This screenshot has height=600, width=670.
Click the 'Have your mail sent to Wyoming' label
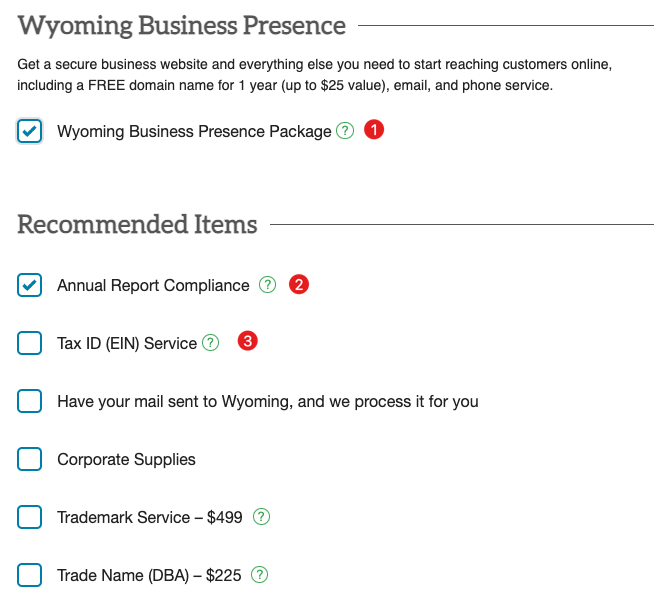268,402
